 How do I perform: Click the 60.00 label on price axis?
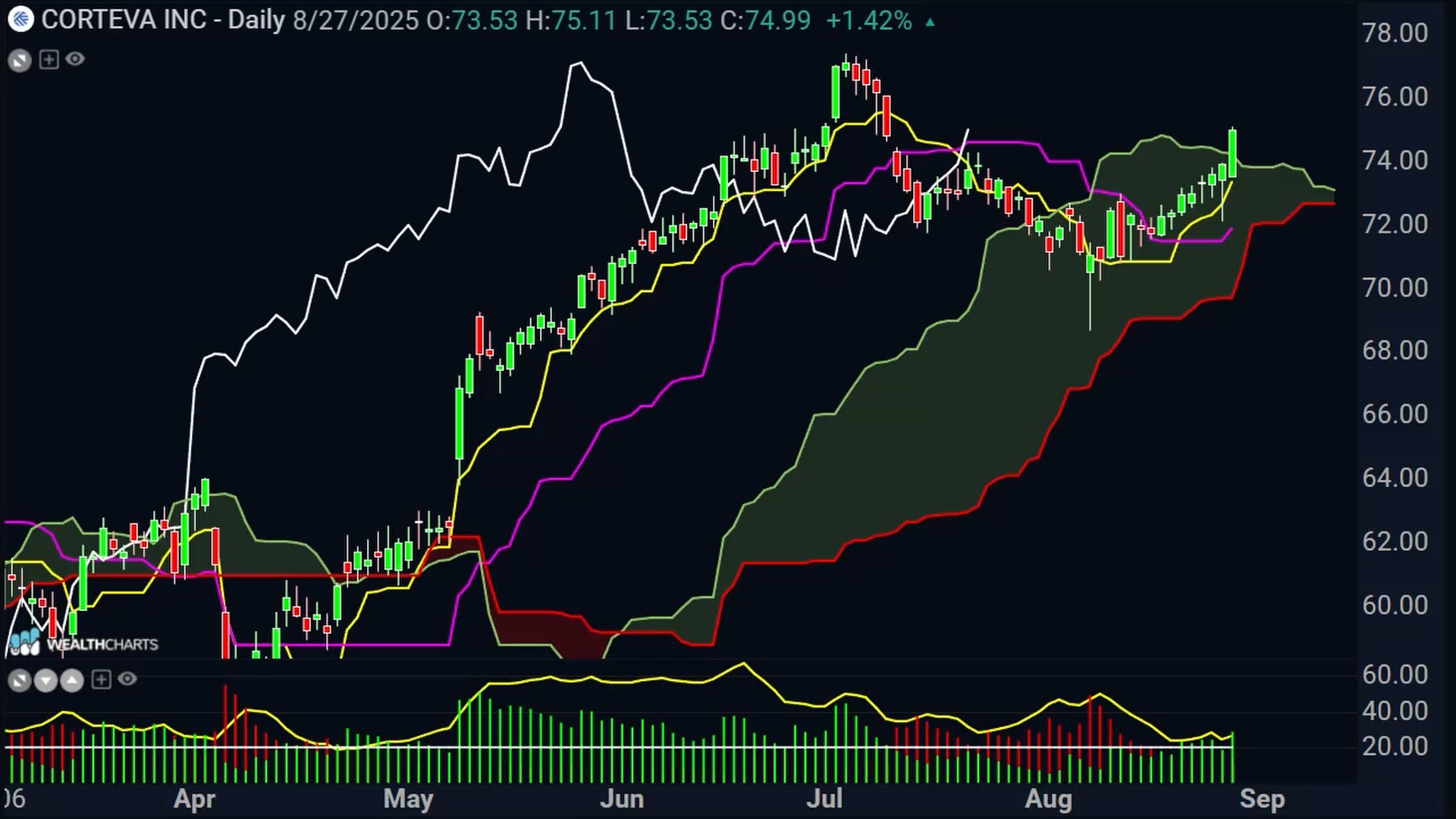(1395, 604)
